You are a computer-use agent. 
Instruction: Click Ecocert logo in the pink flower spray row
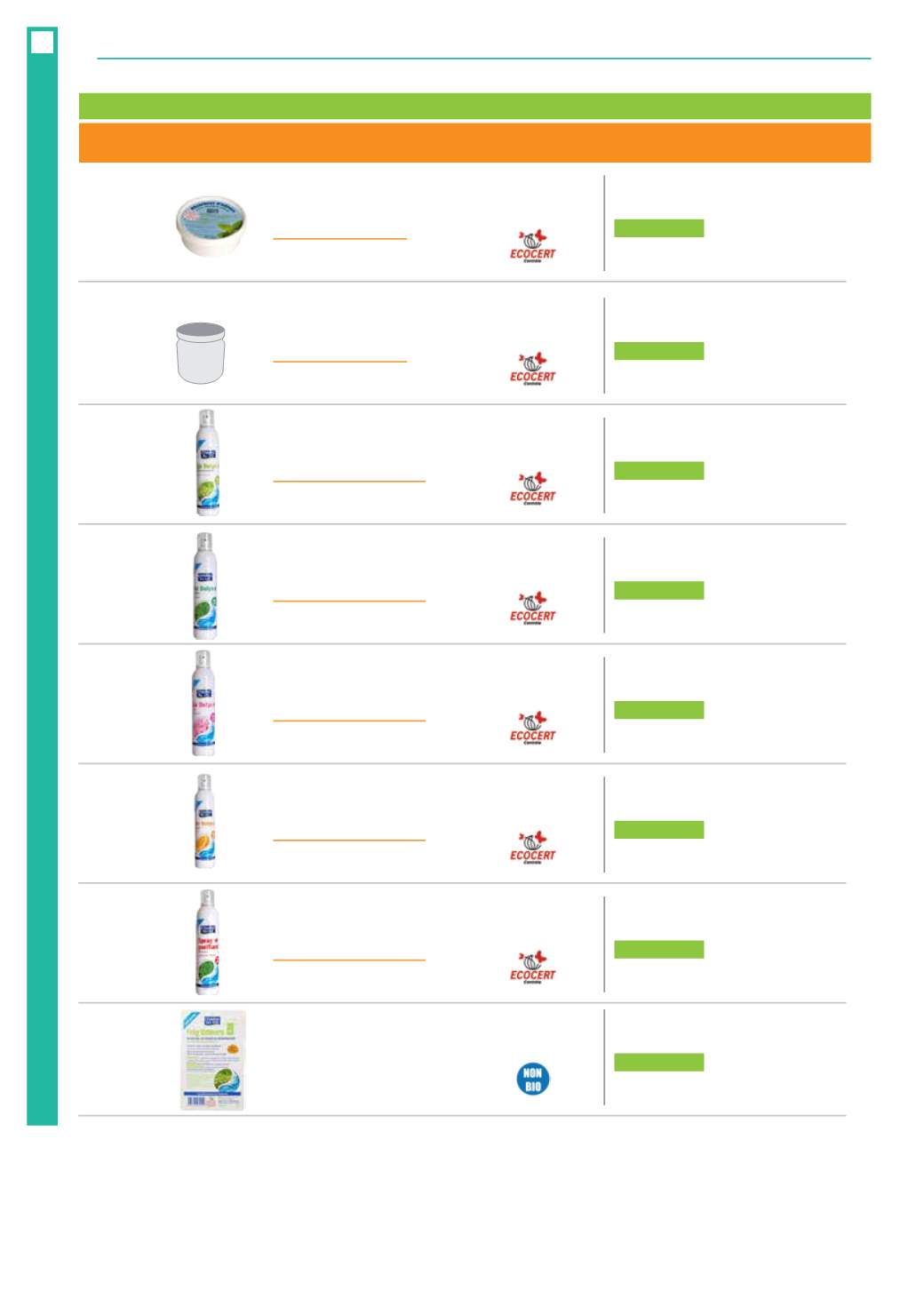point(532,727)
